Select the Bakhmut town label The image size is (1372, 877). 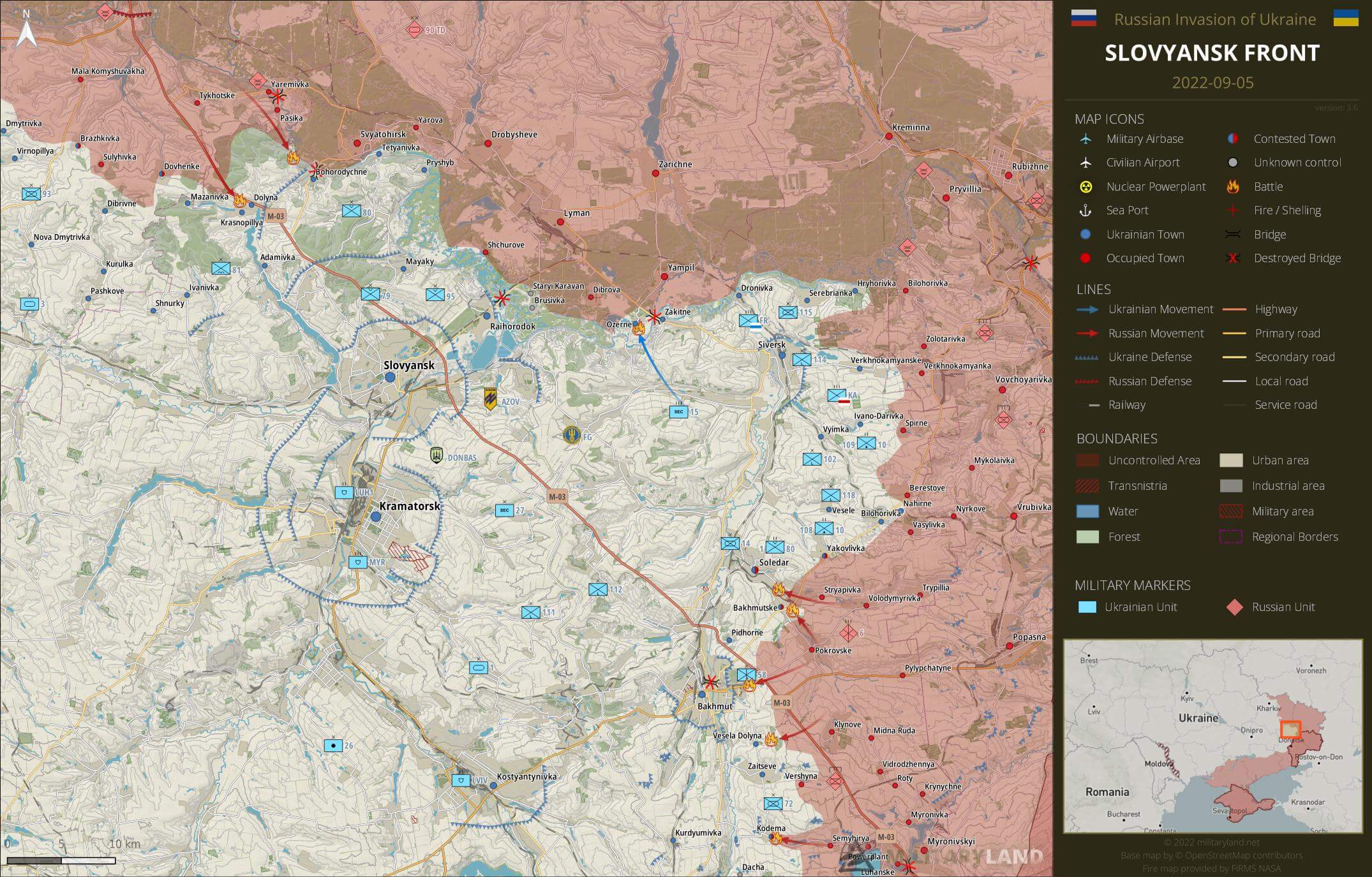[715, 706]
